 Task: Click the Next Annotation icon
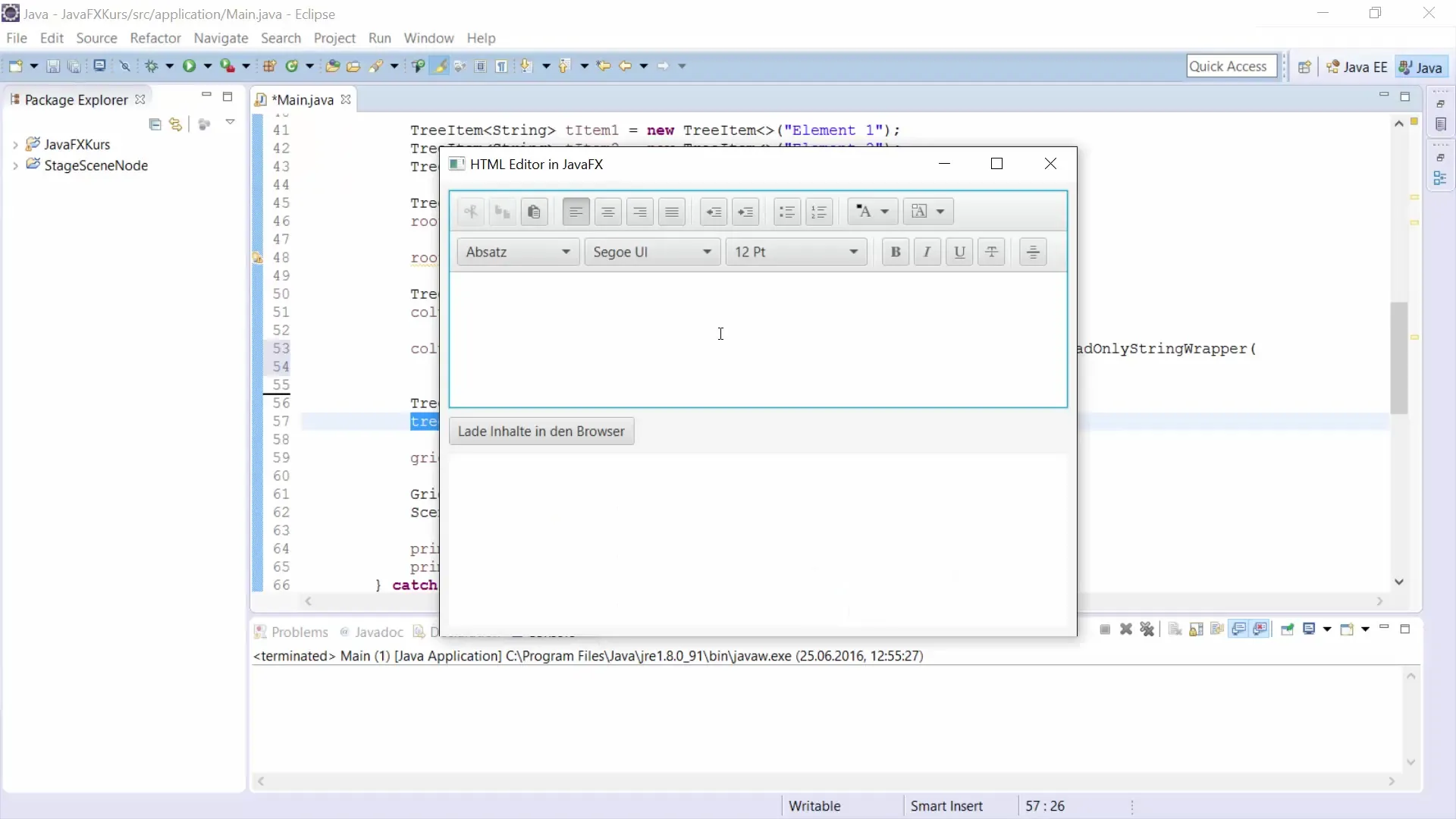526,66
